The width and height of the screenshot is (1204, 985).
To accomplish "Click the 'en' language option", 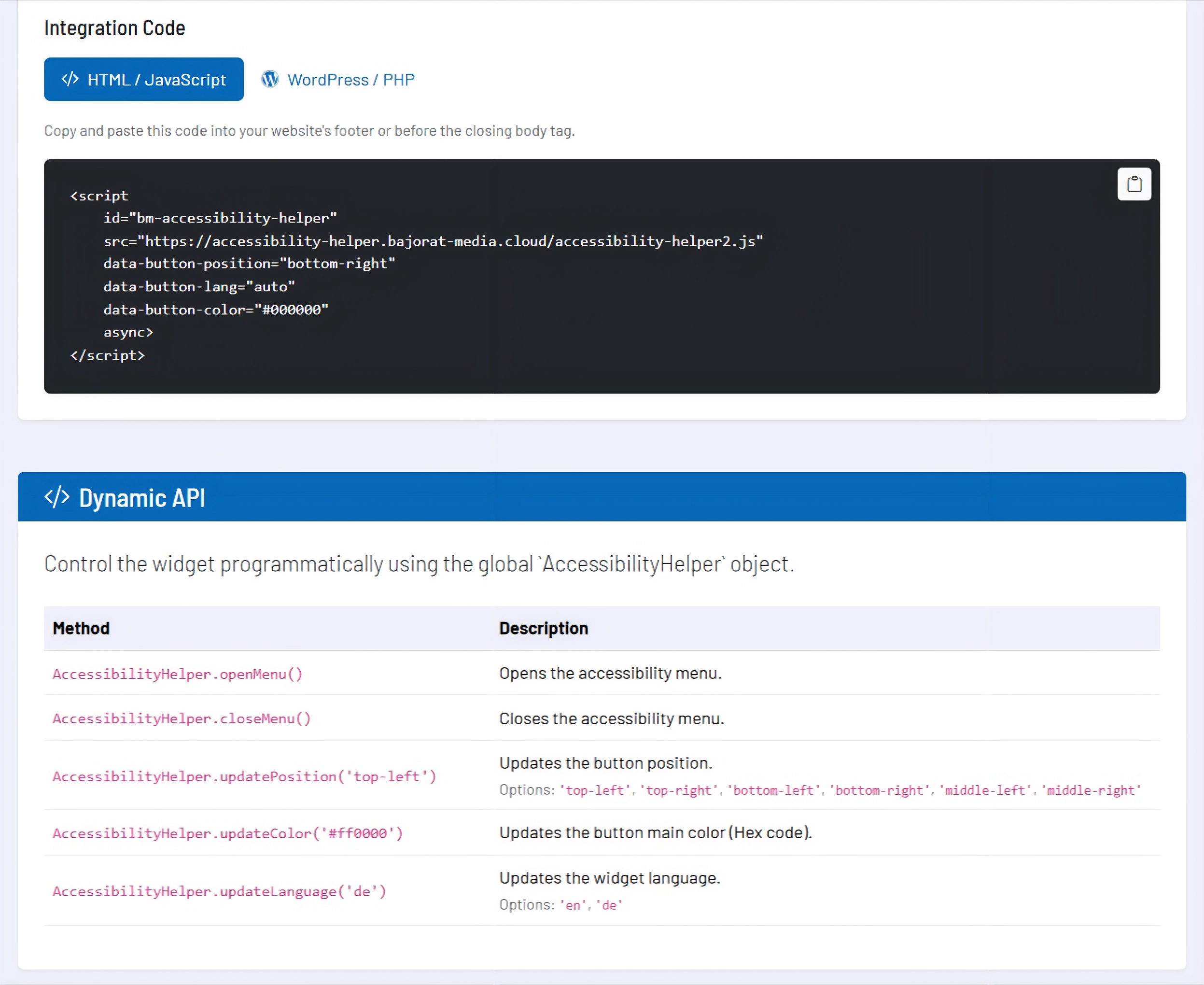I will [x=574, y=905].
